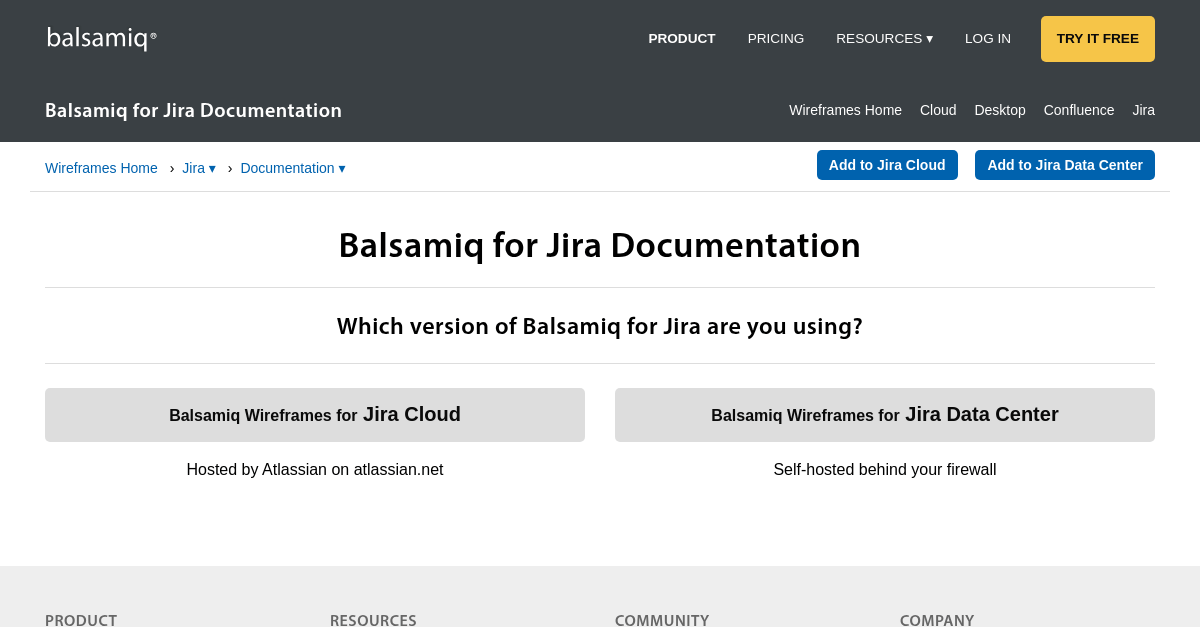Click the LOG IN link
This screenshot has height=627, width=1200.
click(987, 38)
